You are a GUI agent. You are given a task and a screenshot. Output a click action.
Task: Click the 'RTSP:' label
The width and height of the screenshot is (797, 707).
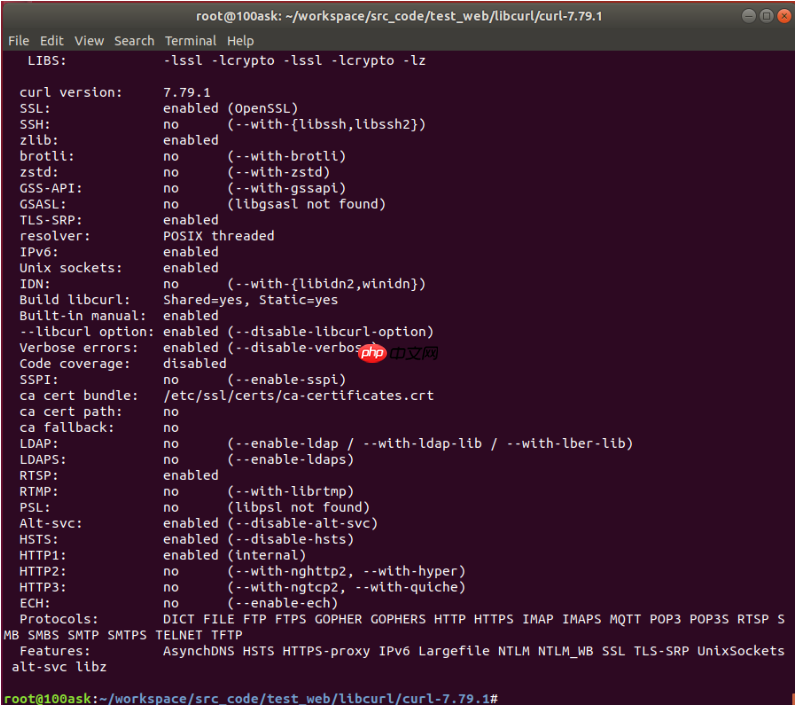click(x=39, y=476)
